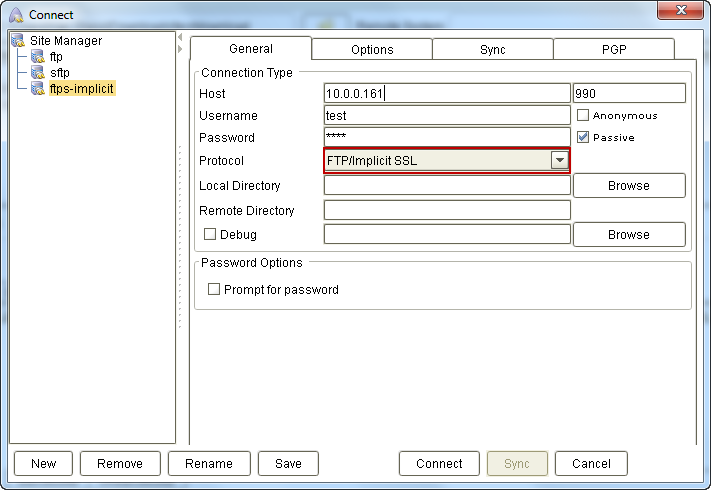
Task: Click the Remote Directory input field
Action: click(447, 210)
